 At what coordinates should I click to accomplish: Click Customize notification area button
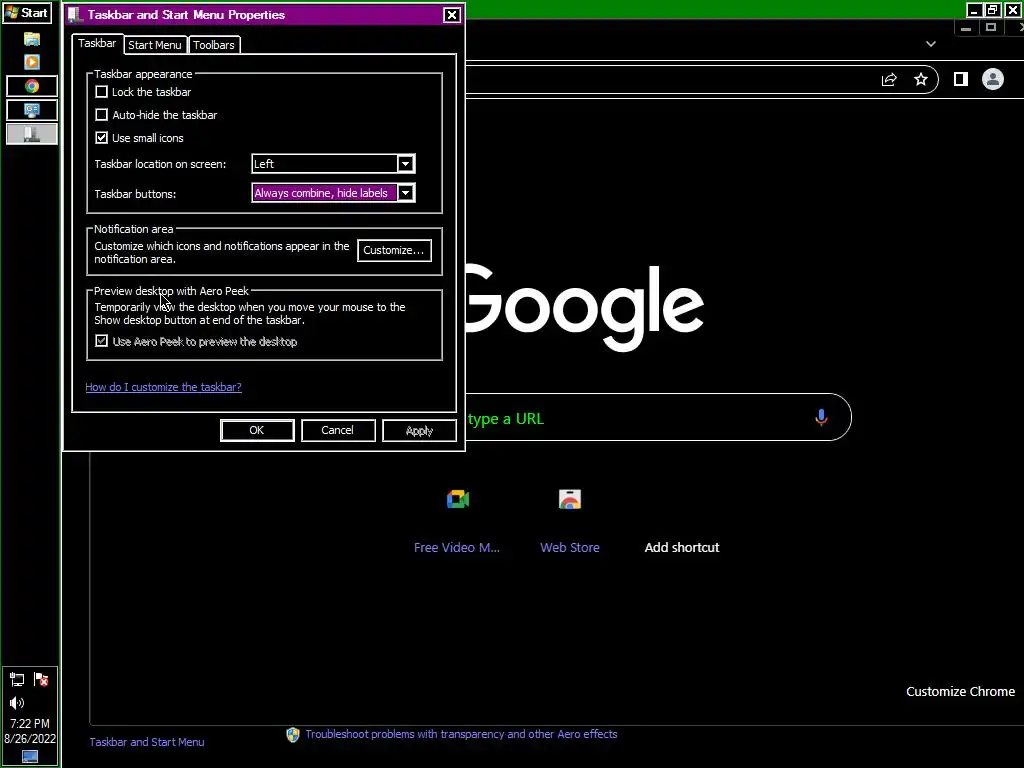(x=394, y=250)
